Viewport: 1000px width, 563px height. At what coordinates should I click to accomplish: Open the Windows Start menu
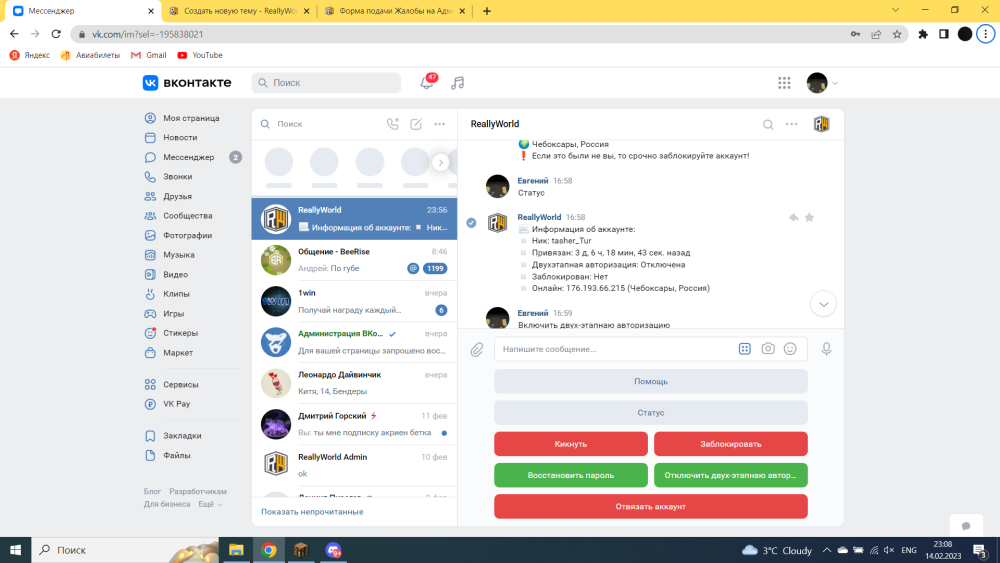[x=15, y=550]
